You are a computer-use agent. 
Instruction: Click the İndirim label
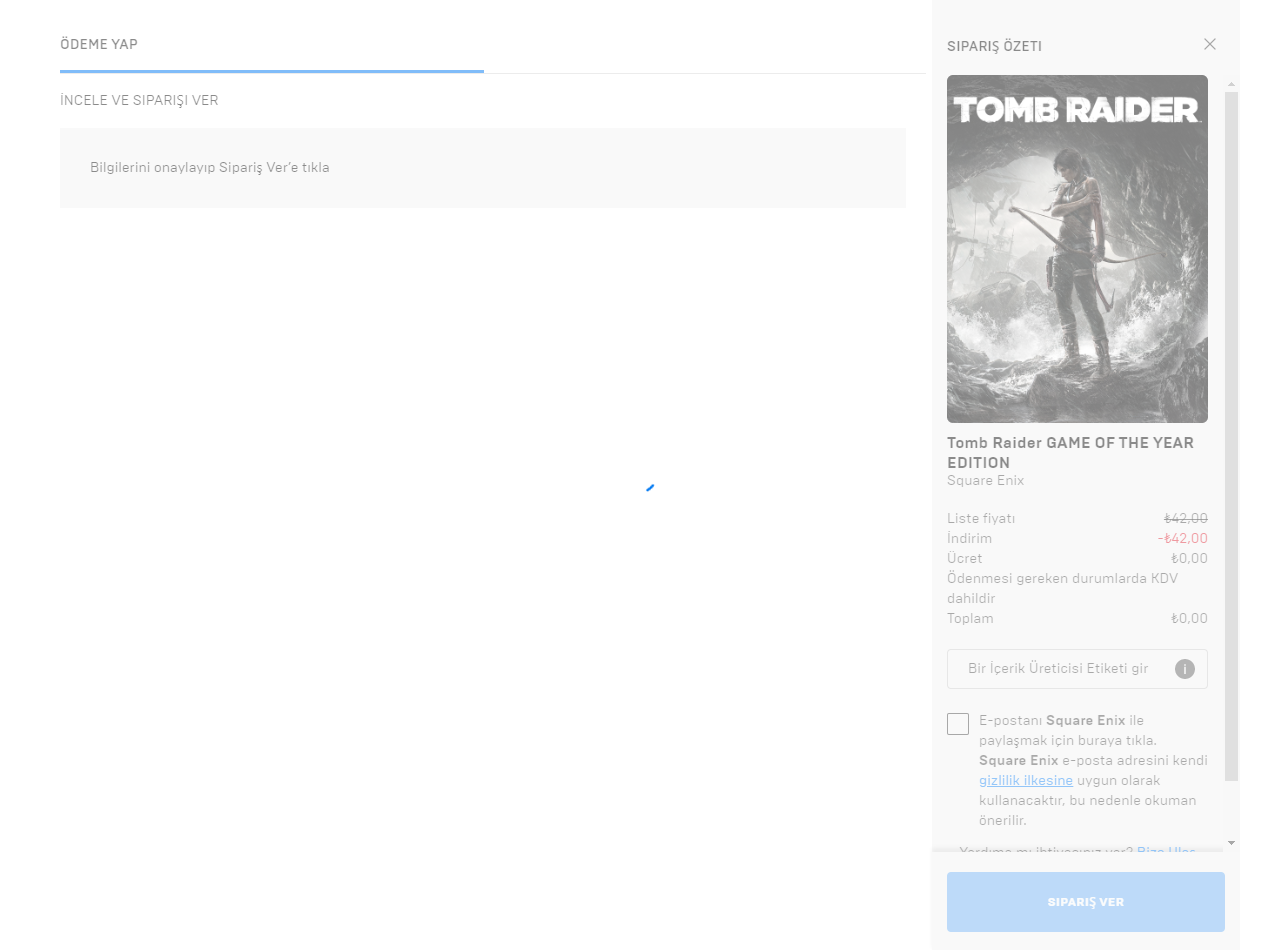(970, 538)
